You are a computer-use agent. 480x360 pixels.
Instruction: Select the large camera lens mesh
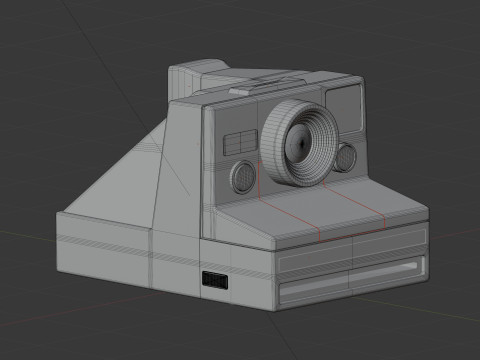(299, 143)
